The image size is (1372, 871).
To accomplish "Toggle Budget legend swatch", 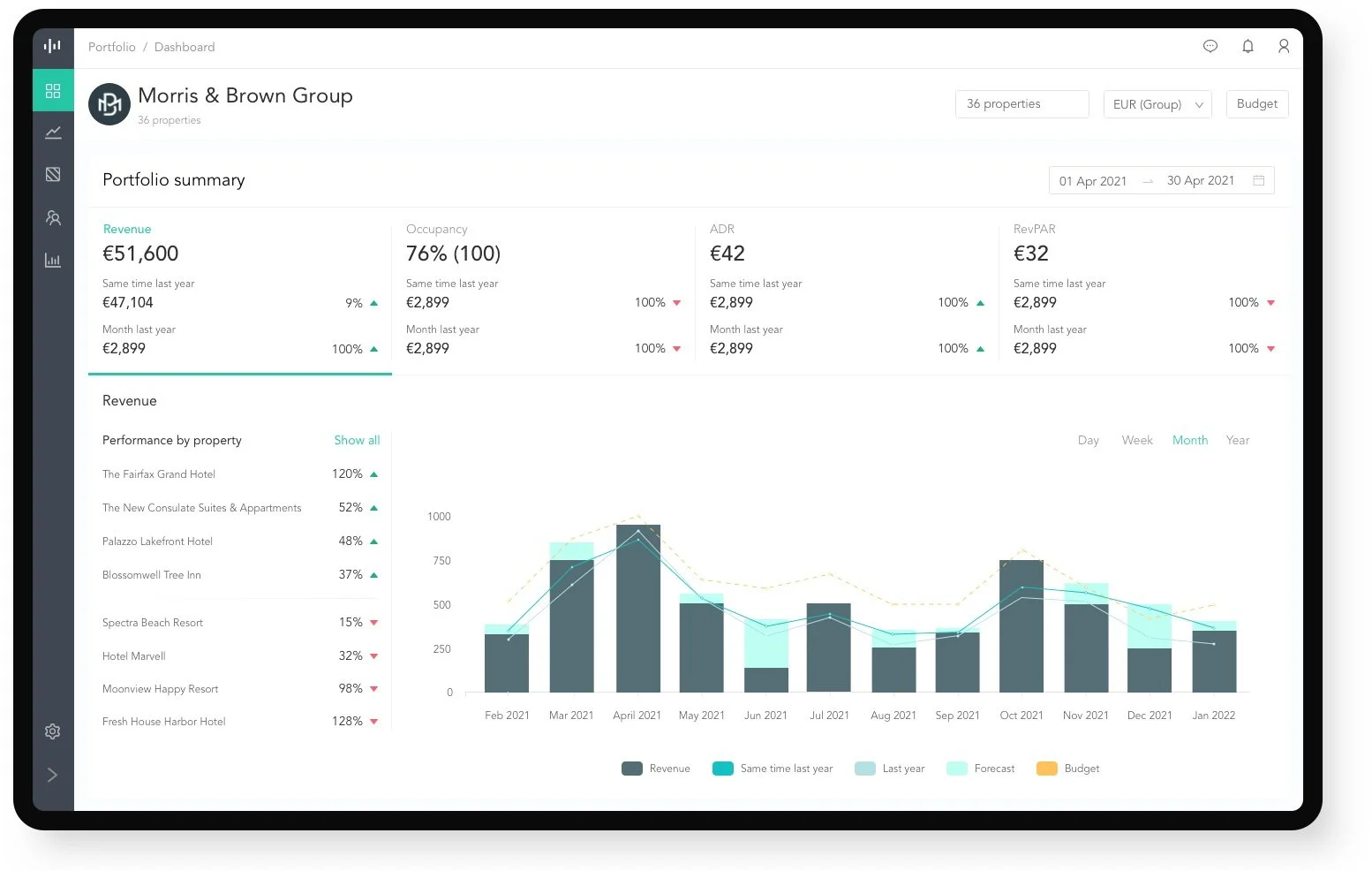I will [x=1047, y=769].
